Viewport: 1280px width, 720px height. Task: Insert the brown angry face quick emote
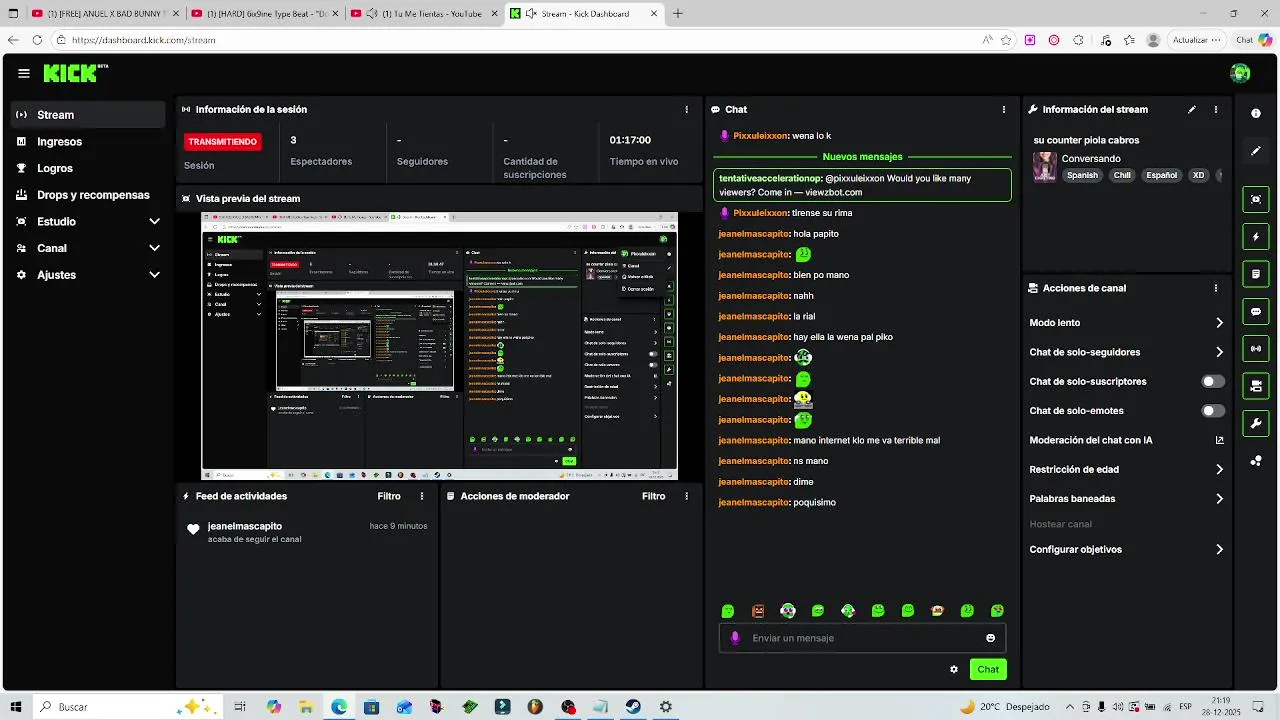758,611
